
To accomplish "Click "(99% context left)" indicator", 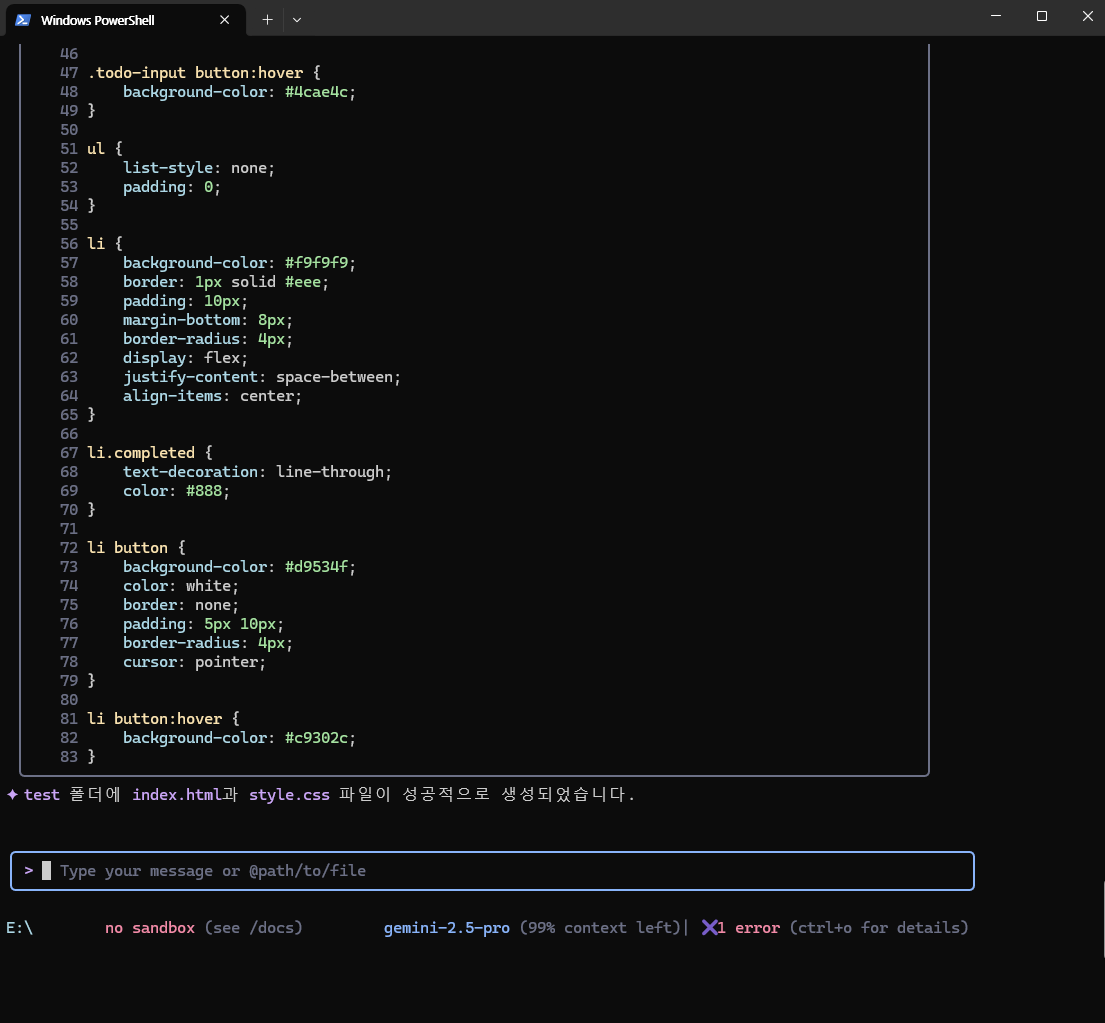I will click(x=600, y=928).
